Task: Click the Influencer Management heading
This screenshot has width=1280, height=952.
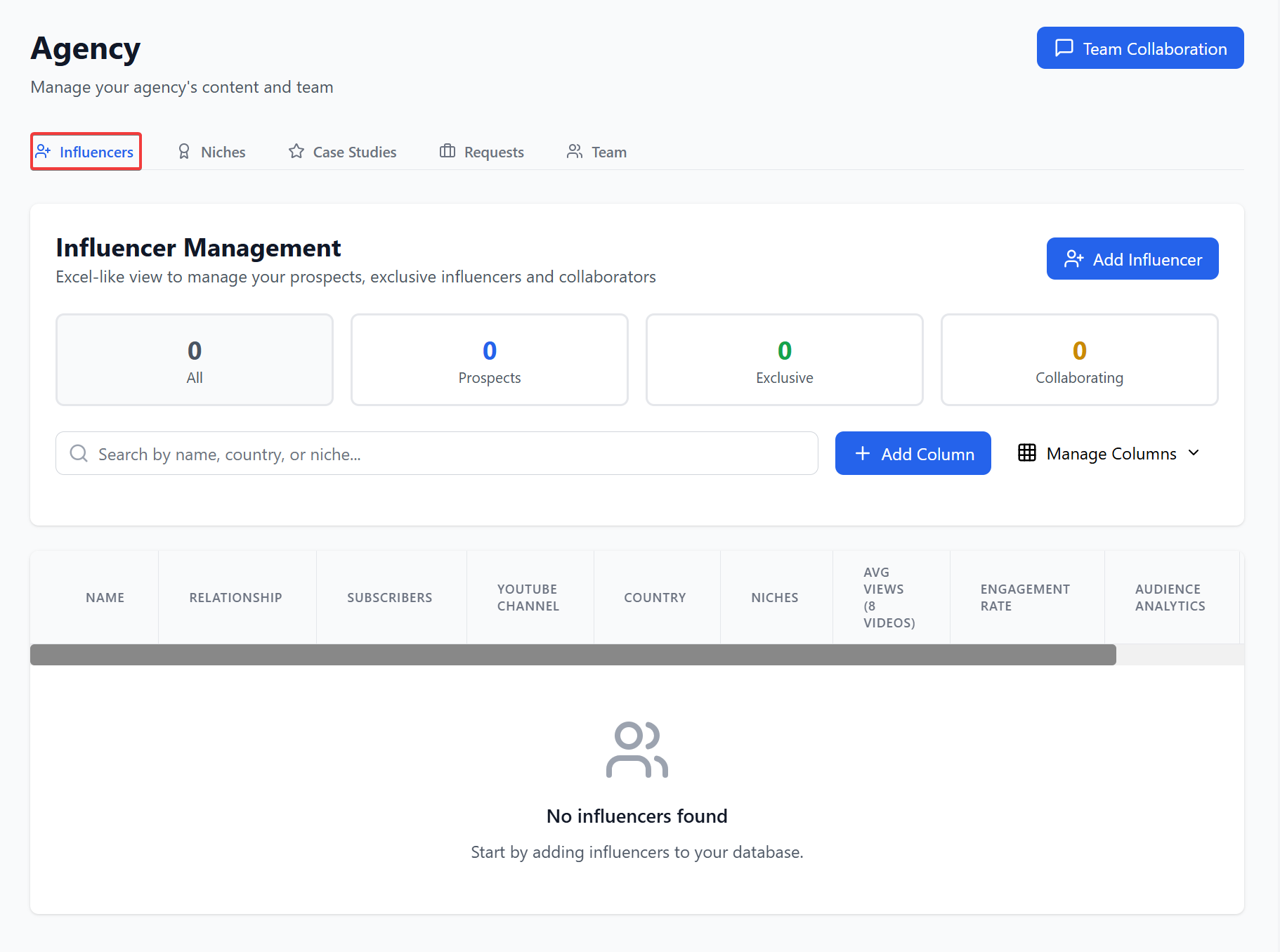Action: [x=198, y=247]
